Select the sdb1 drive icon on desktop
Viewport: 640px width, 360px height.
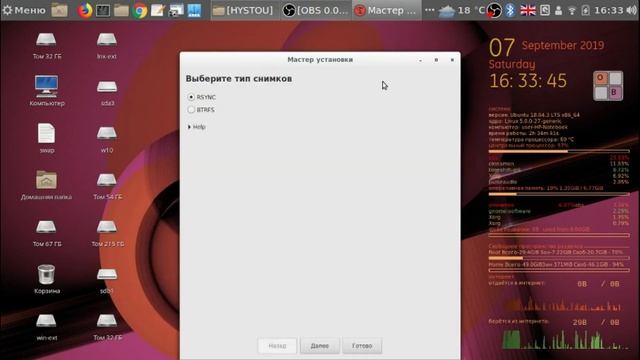coord(107,281)
